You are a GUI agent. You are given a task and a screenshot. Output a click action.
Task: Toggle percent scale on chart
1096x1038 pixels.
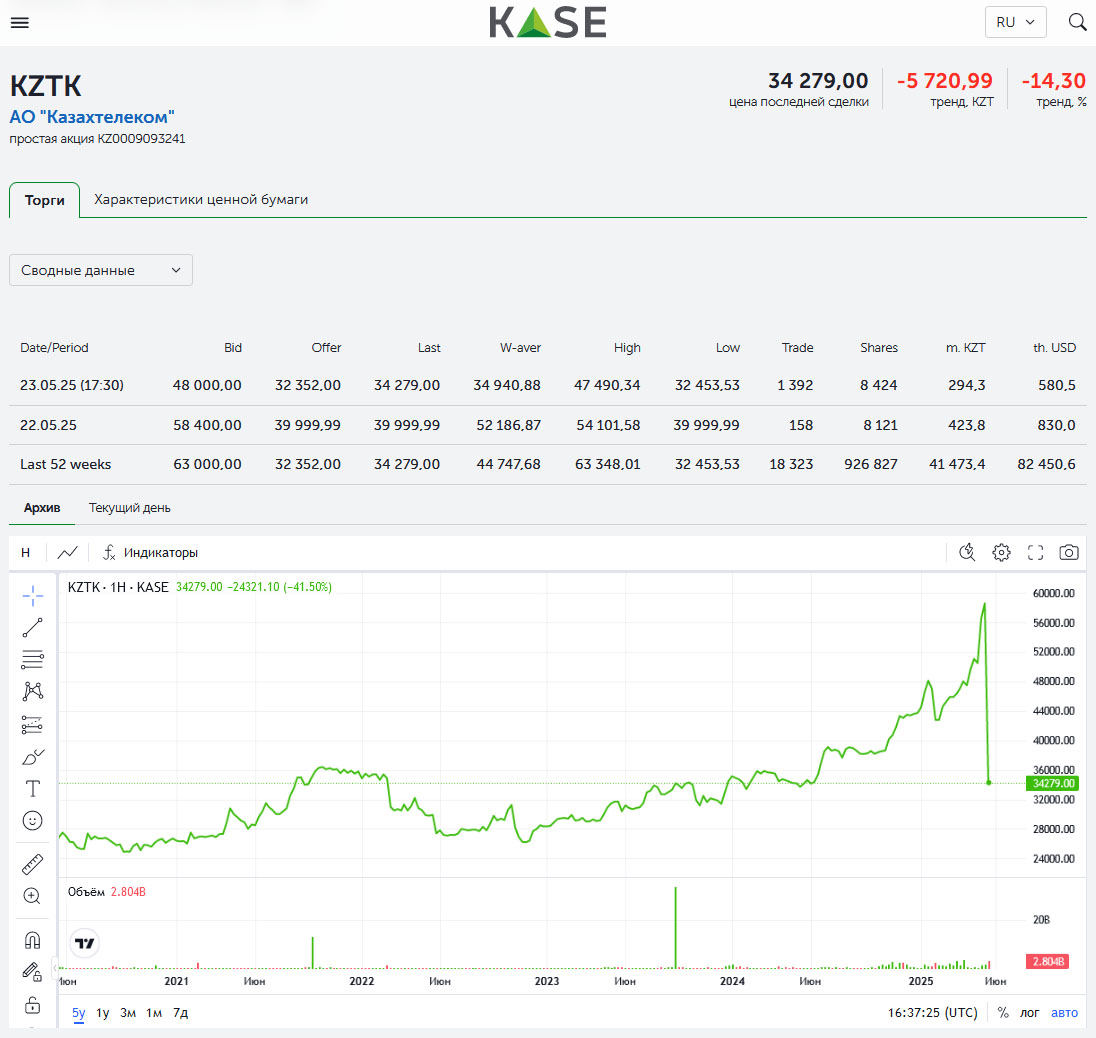1003,1012
